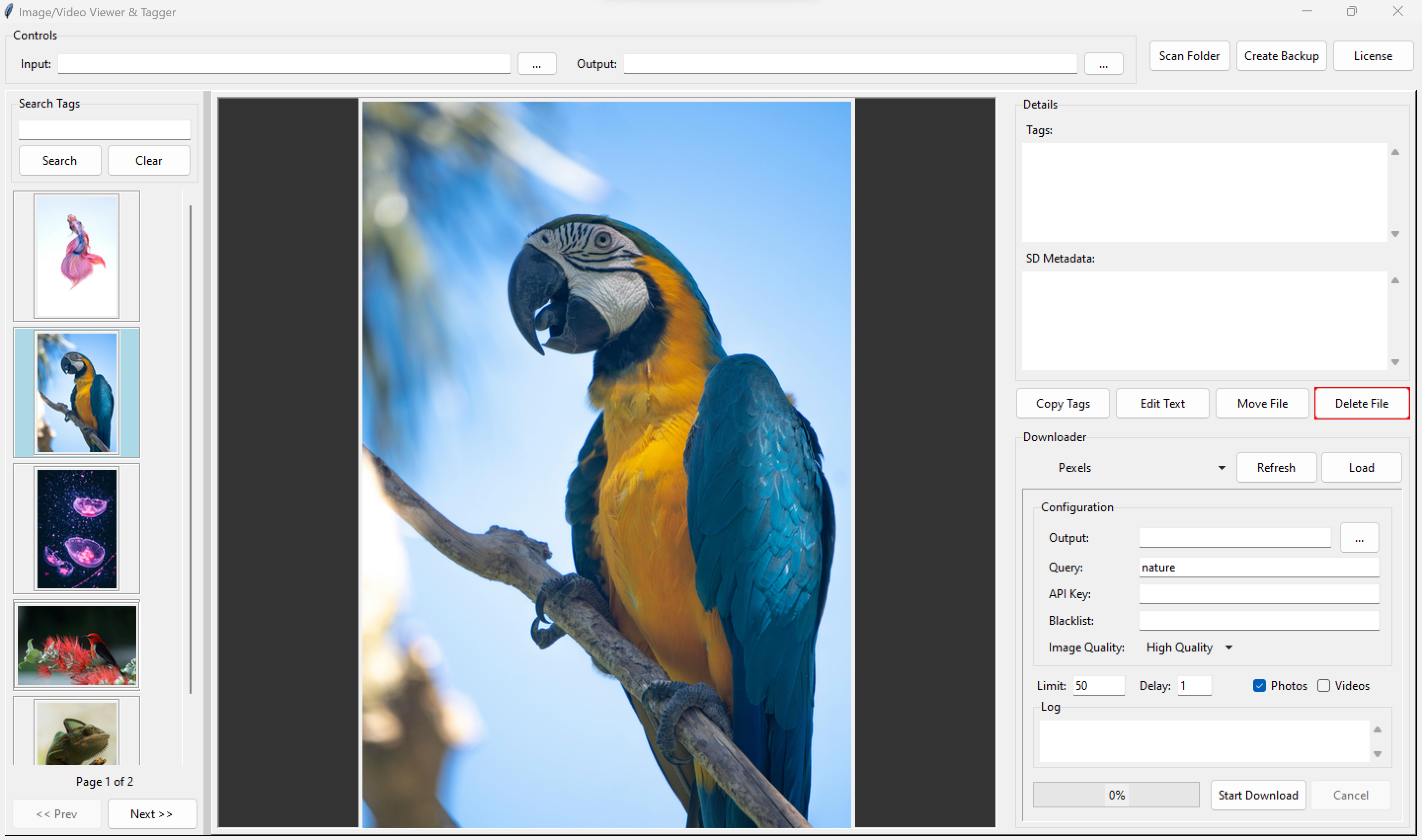This screenshot has height=840, width=1422.
Task: Go to next page of thumbnails
Action: [151, 813]
